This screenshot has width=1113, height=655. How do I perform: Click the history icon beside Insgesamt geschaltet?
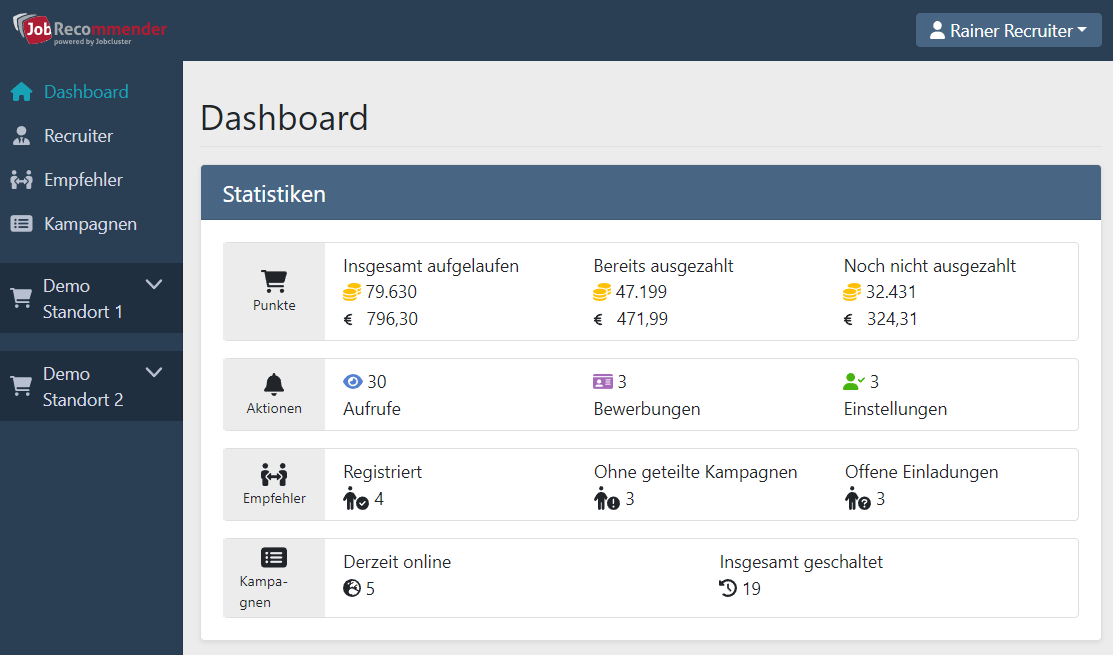pyautogui.click(x=729, y=588)
